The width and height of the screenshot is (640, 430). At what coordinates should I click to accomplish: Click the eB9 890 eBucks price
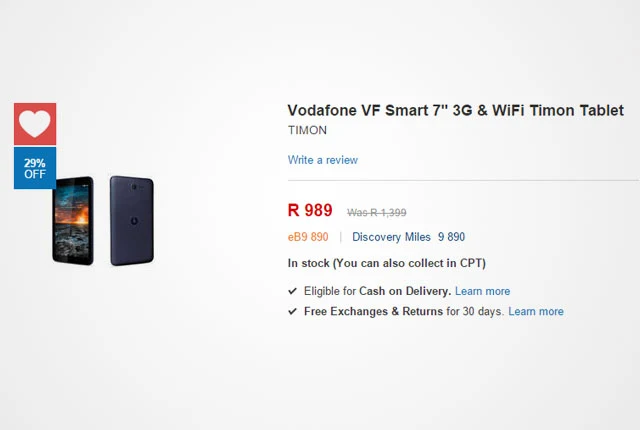[x=308, y=237]
